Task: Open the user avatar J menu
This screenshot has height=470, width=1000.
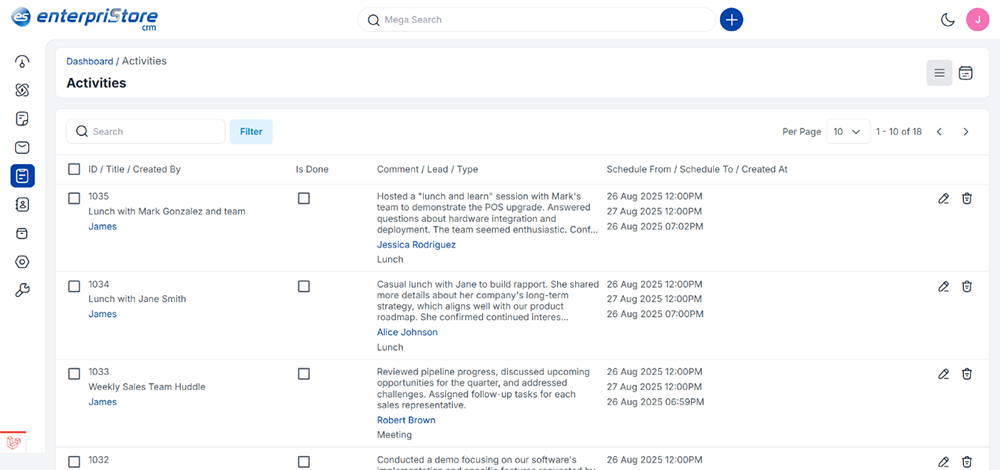Action: click(978, 20)
